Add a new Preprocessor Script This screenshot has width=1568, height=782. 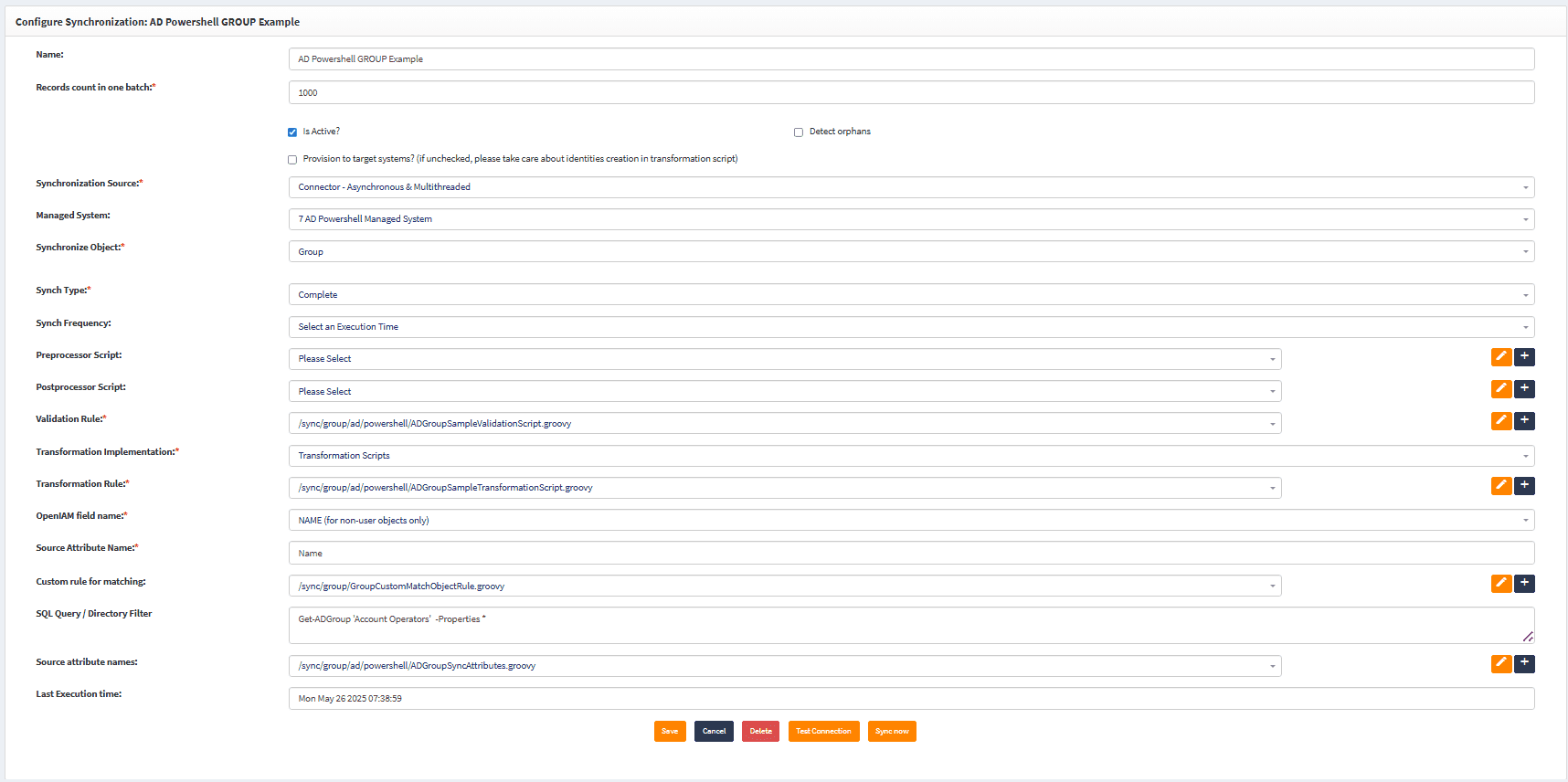pyautogui.click(x=1524, y=357)
